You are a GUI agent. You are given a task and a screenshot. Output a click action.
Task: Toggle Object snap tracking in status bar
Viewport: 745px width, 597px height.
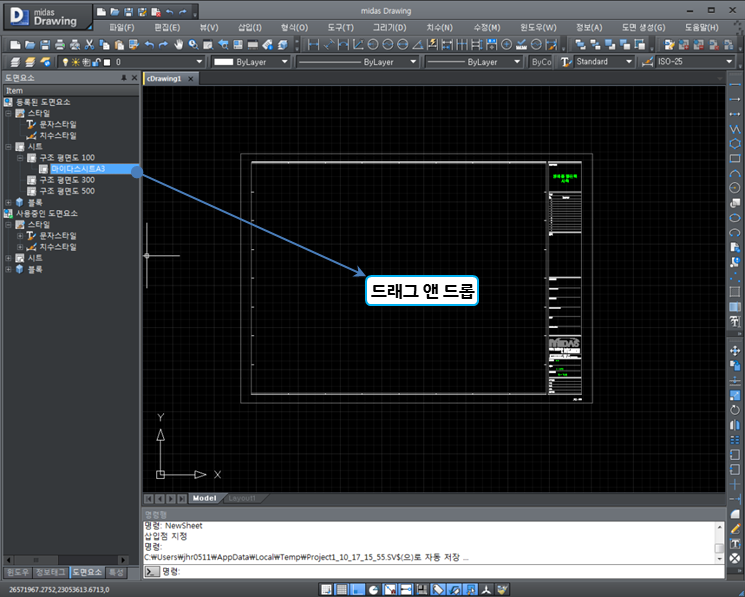click(406, 589)
